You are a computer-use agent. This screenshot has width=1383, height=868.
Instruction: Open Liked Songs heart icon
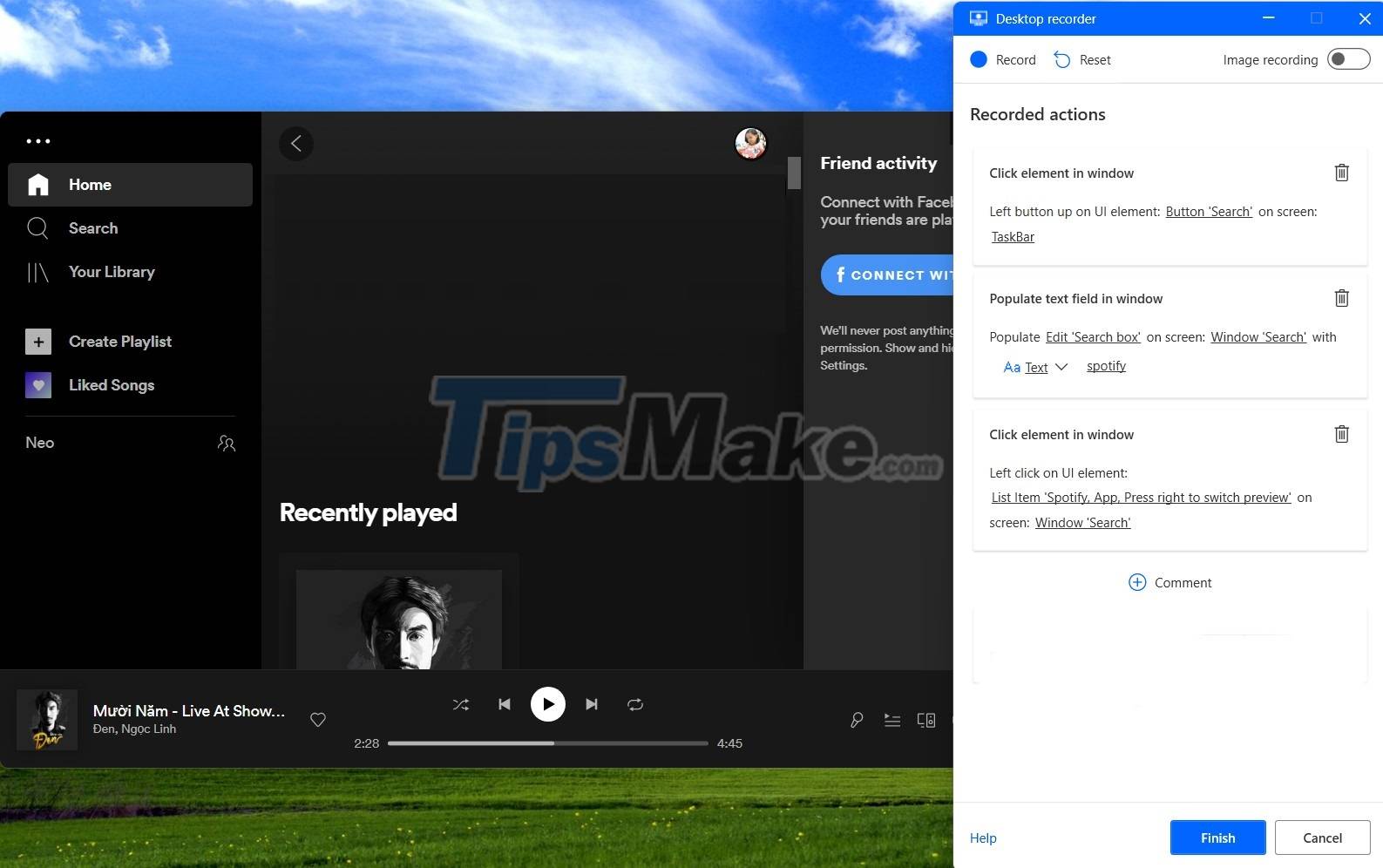click(x=38, y=385)
